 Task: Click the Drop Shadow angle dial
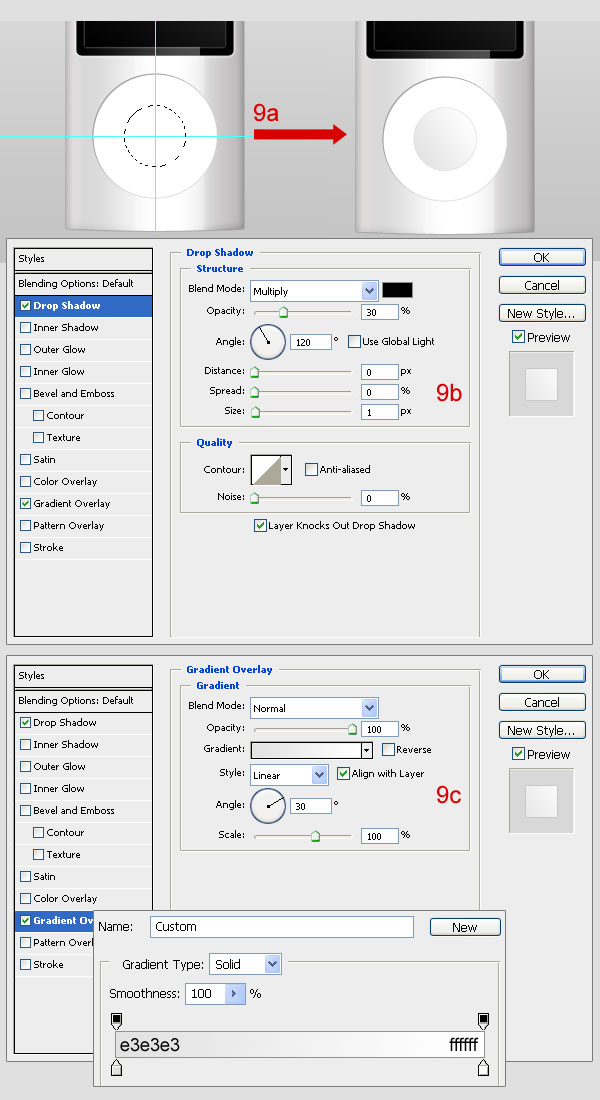(267, 342)
